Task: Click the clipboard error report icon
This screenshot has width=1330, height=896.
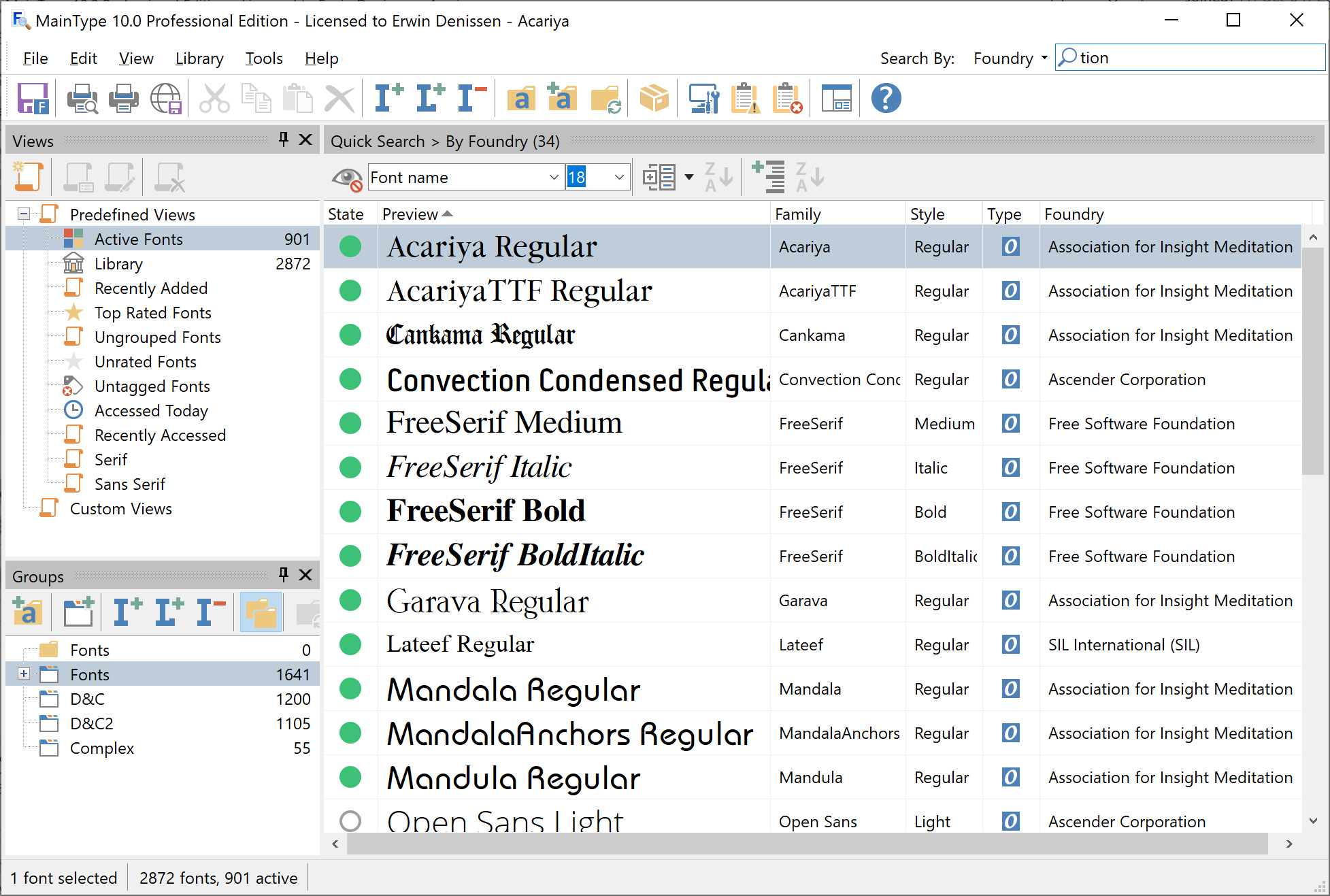Action: tap(787, 99)
